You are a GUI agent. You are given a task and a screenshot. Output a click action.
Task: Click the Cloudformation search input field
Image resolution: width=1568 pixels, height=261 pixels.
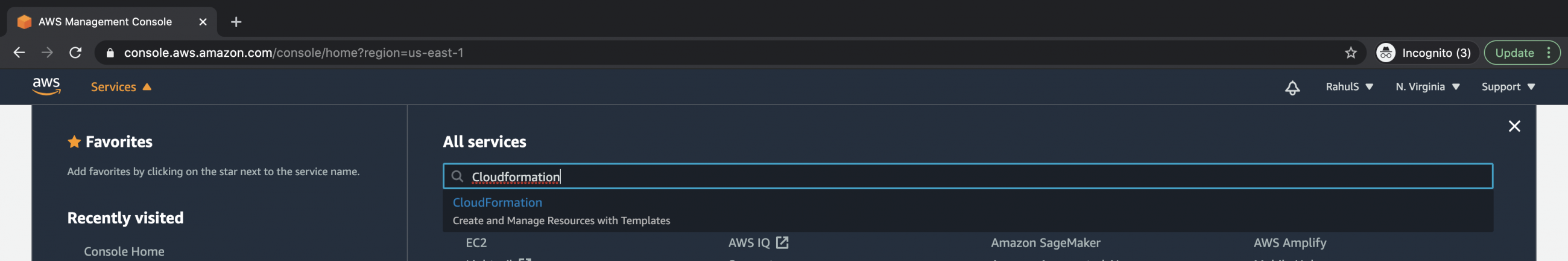tap(967, 176)
